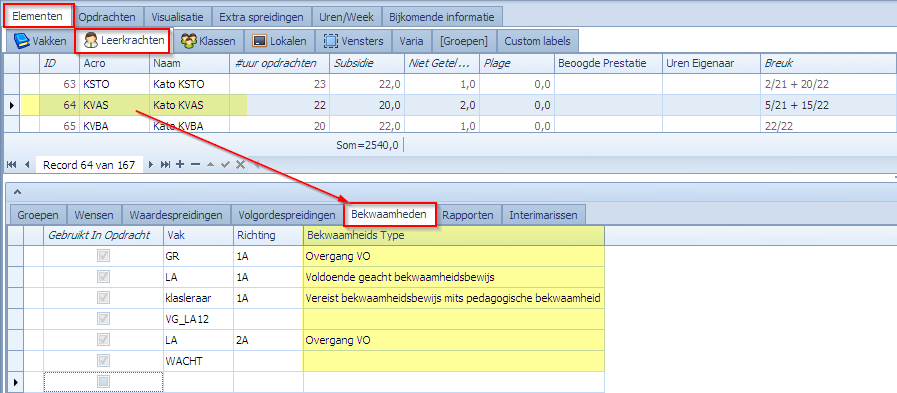Select the Elementen main tab
The image size is (897, 393).
coord(38,16)
